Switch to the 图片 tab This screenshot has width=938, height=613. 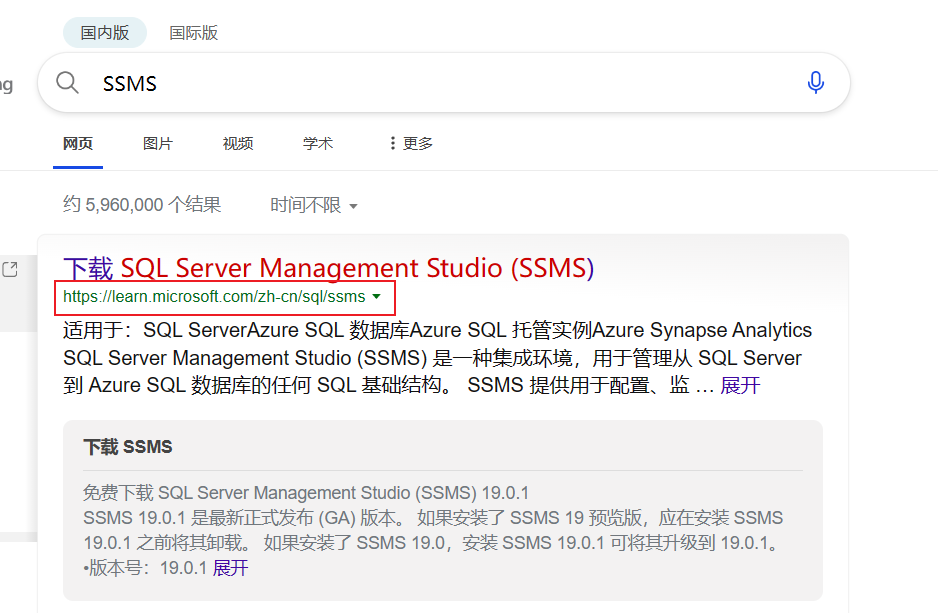pos(158,143)
